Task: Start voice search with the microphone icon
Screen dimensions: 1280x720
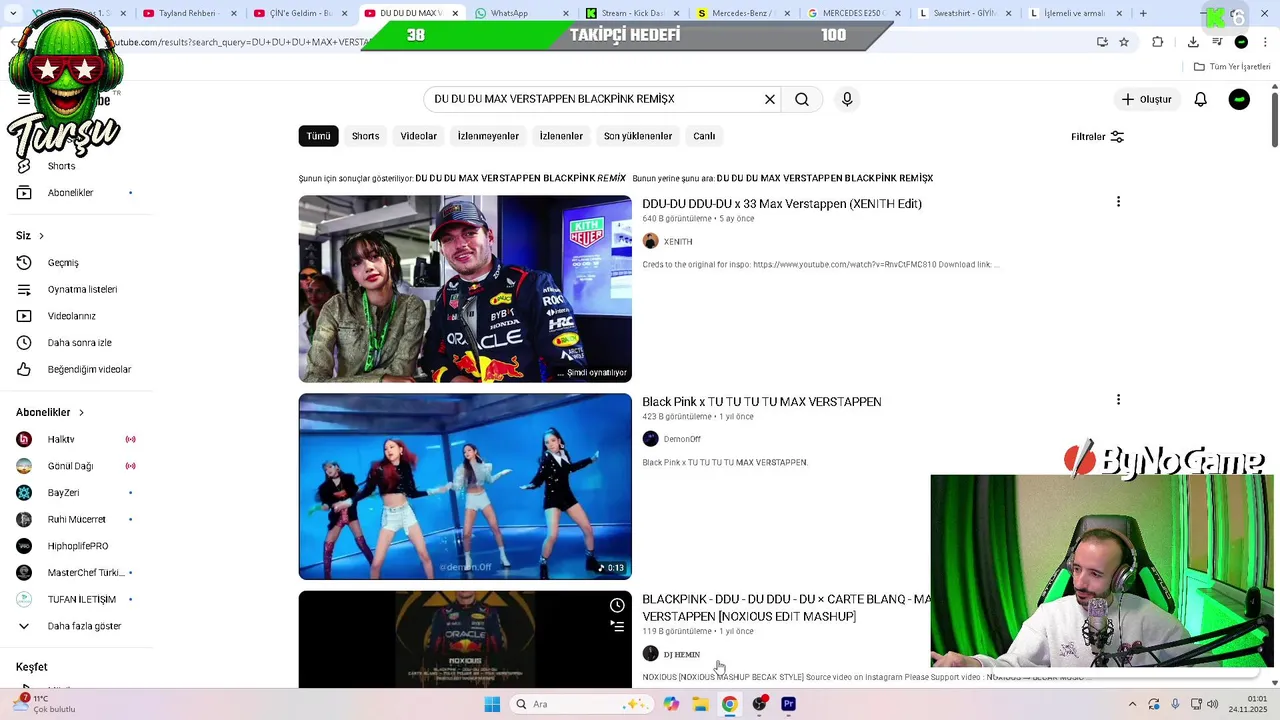Action: 847,99
